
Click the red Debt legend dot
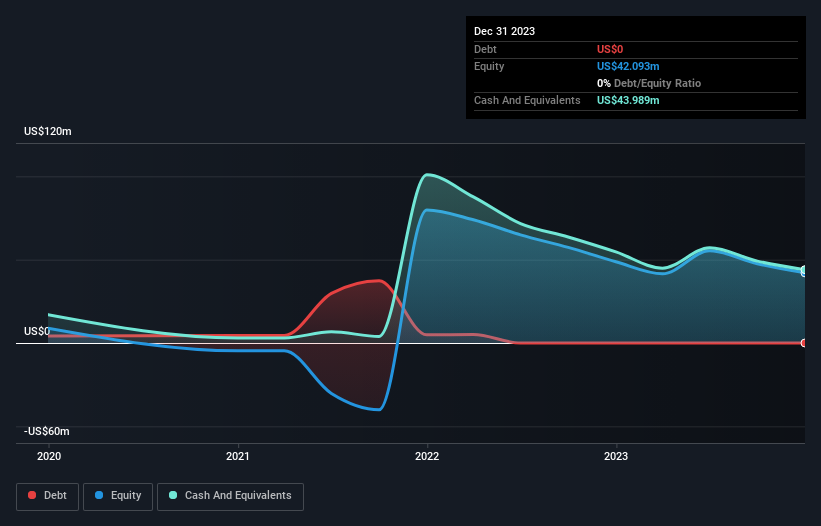coord(32,495)
